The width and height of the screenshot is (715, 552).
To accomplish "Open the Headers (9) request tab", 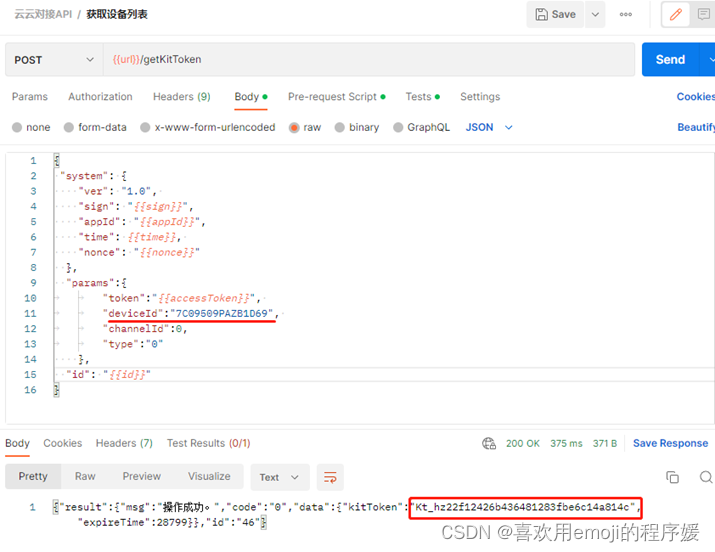I will pos(181,97).
